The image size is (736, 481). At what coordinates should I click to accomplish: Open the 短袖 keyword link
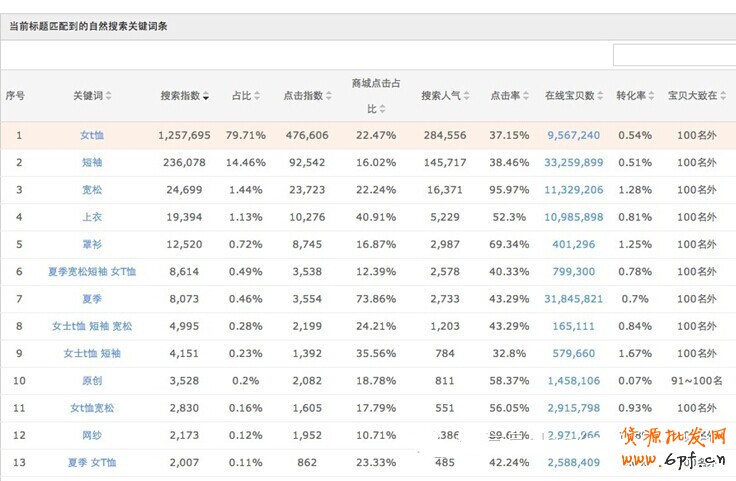92,162
